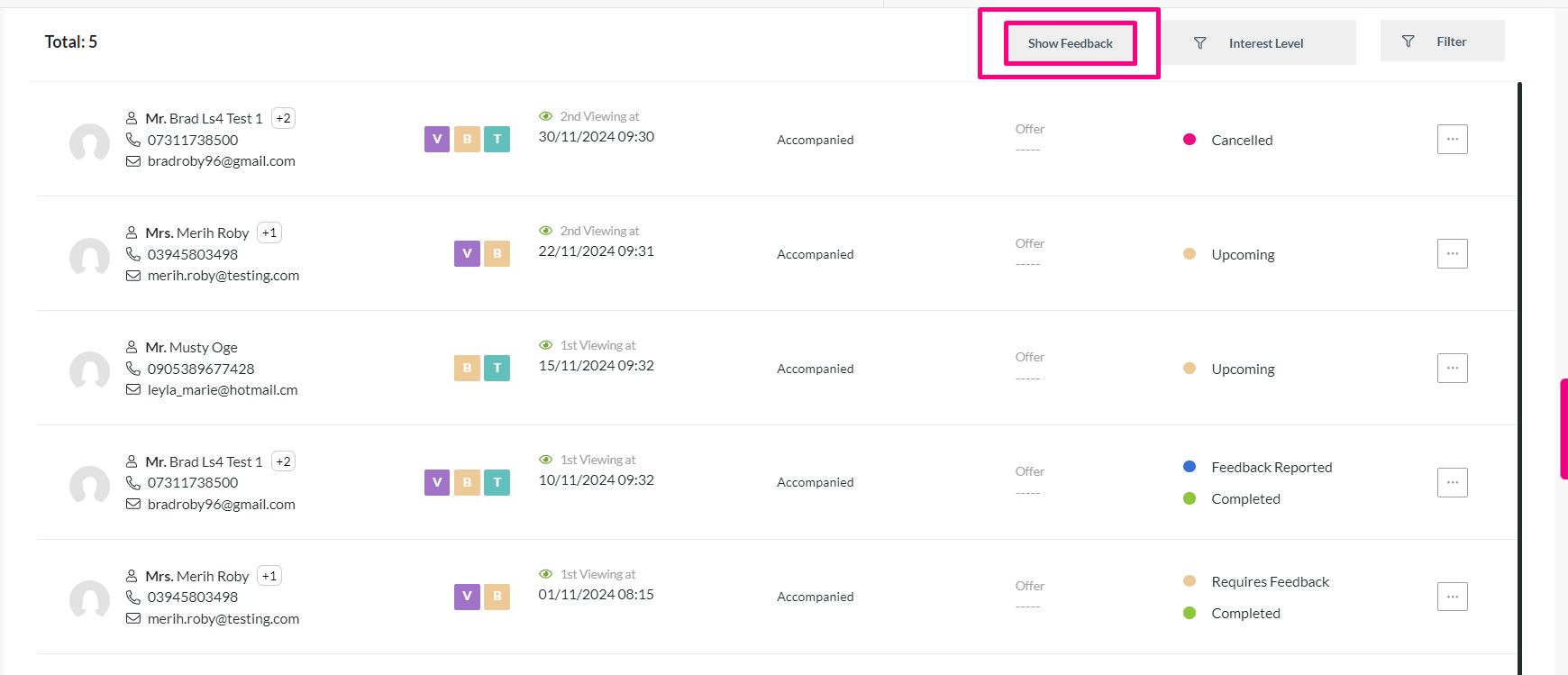The width and height of the screenshot is (1568, 675).
Task: Click eye icon beside 1st Viewing 01/11/2024
Action: click(545, 574)
